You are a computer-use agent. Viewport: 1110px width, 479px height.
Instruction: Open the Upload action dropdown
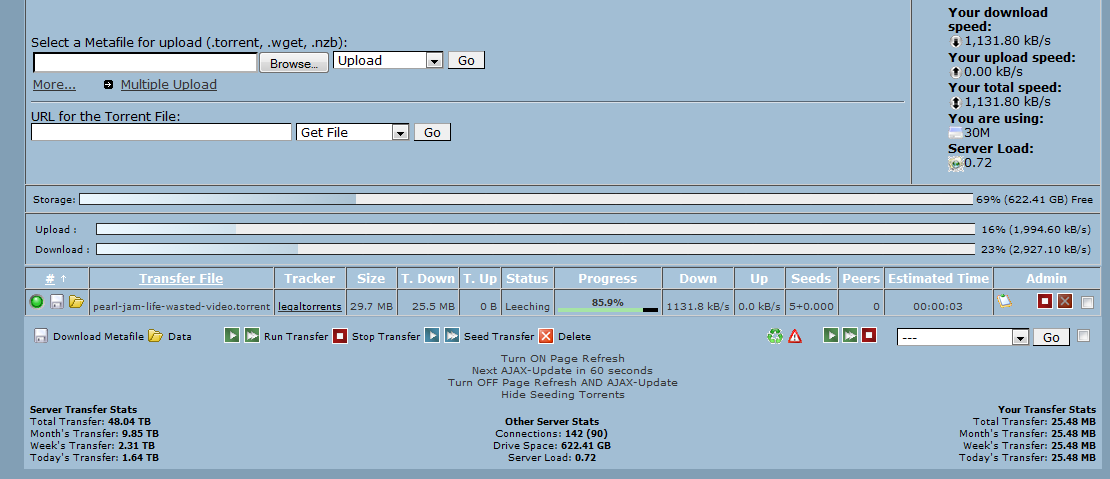tap(388, 61)
